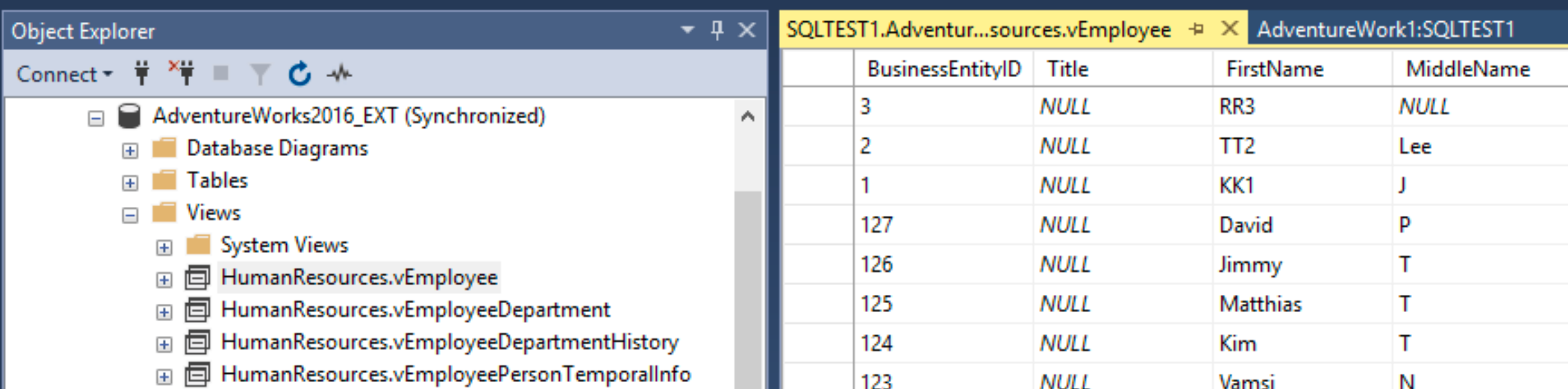
Task: Refresh Object Explorer with the circular arrow icon
Action: coord(300,74)
